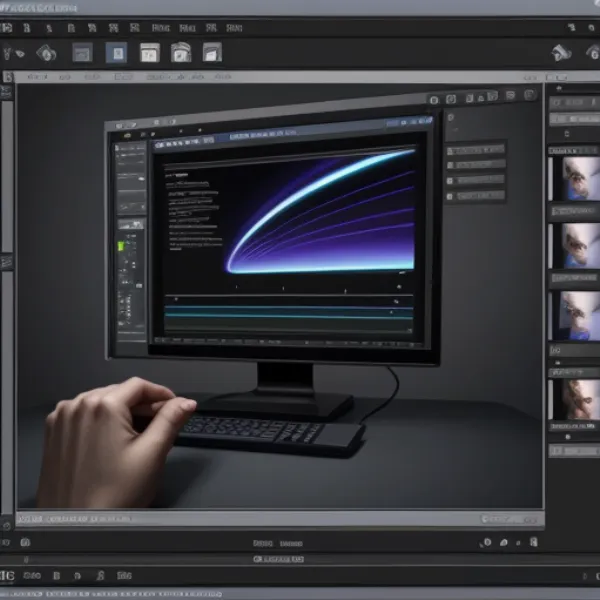Click the top gray bar in the right panel
The image size is (600, 600).
click(574, 103)
